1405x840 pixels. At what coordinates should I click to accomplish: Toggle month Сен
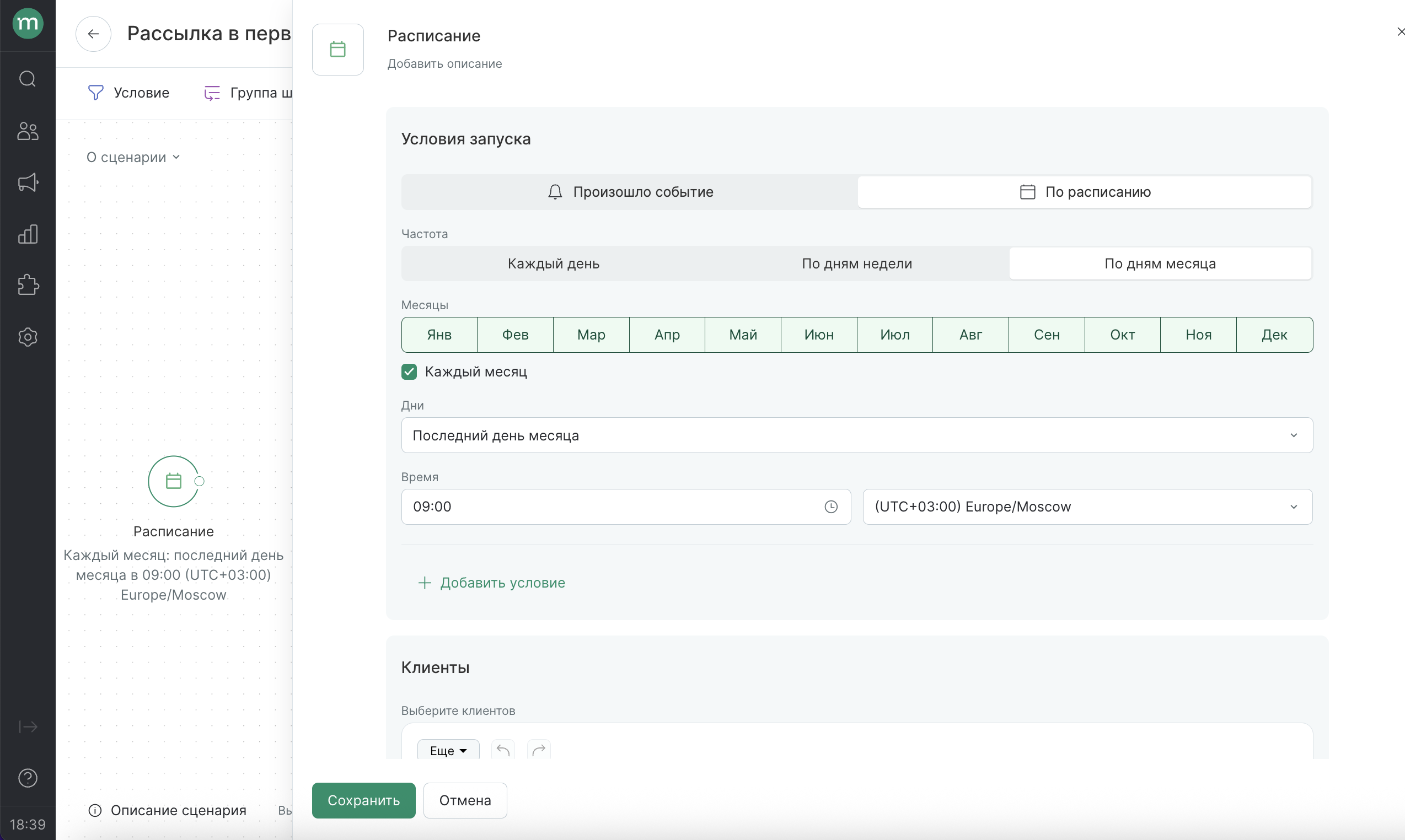click(1047, 335)
